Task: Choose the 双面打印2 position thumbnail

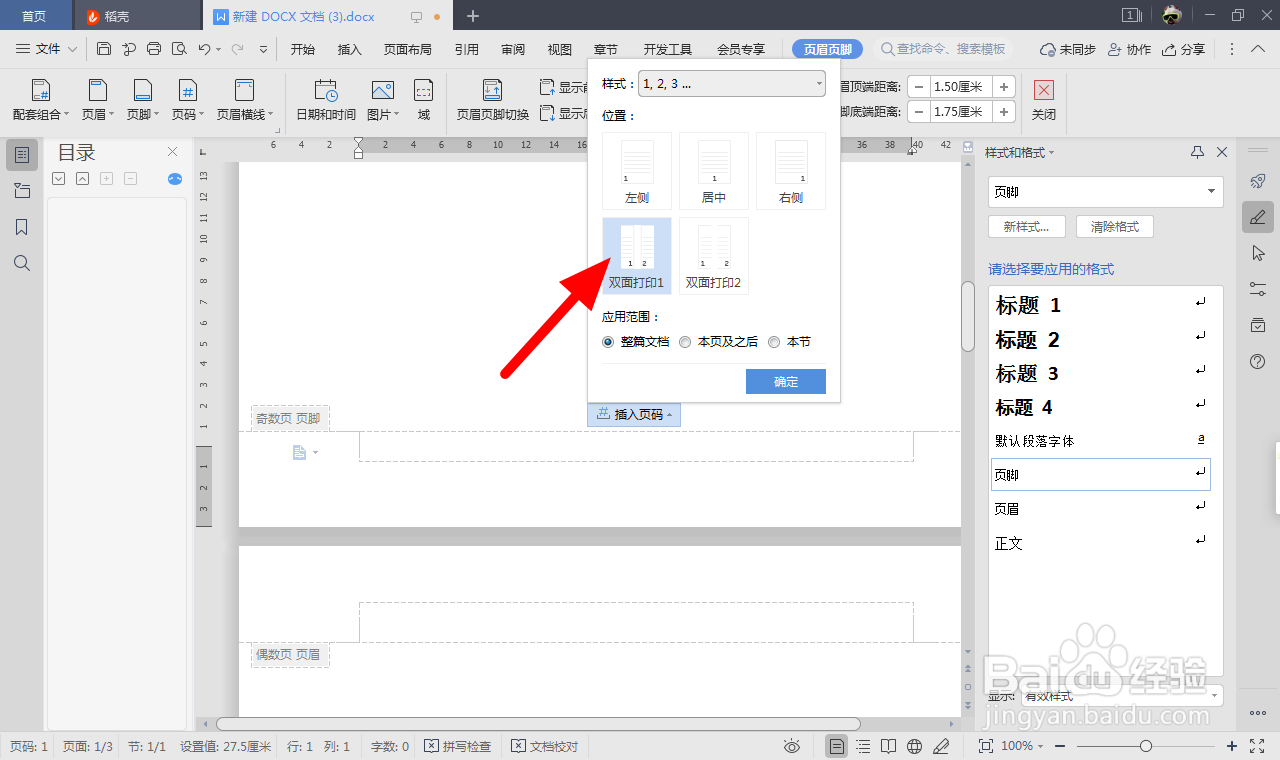Action: tap(714, 256)
